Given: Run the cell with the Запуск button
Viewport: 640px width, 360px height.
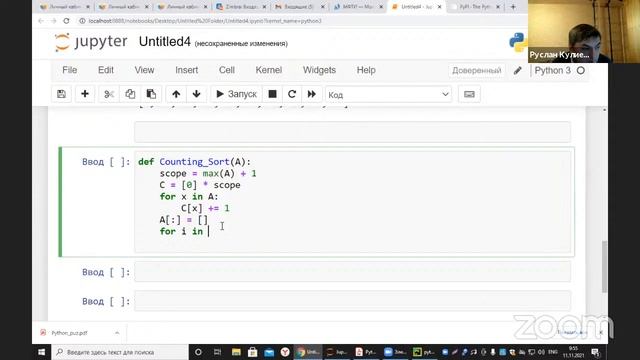Looking at the screenshot, I should point(236,94).
